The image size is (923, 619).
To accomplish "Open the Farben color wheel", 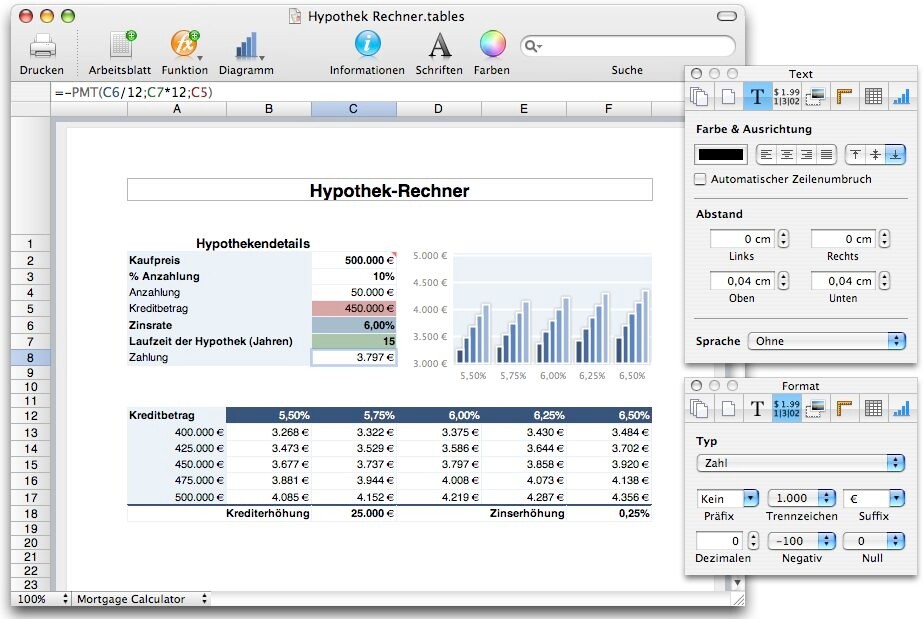I will click(x=493, y=44).
